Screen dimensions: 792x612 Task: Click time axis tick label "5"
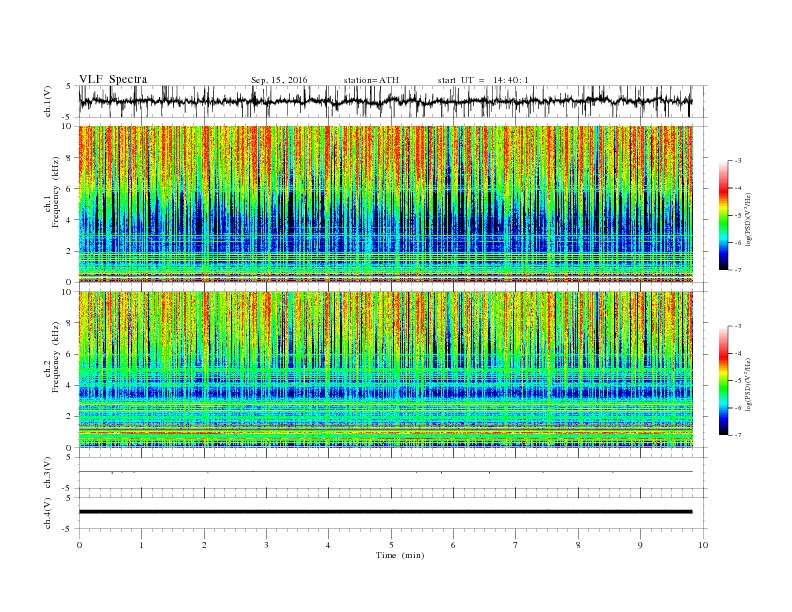[x=391, y=545]
